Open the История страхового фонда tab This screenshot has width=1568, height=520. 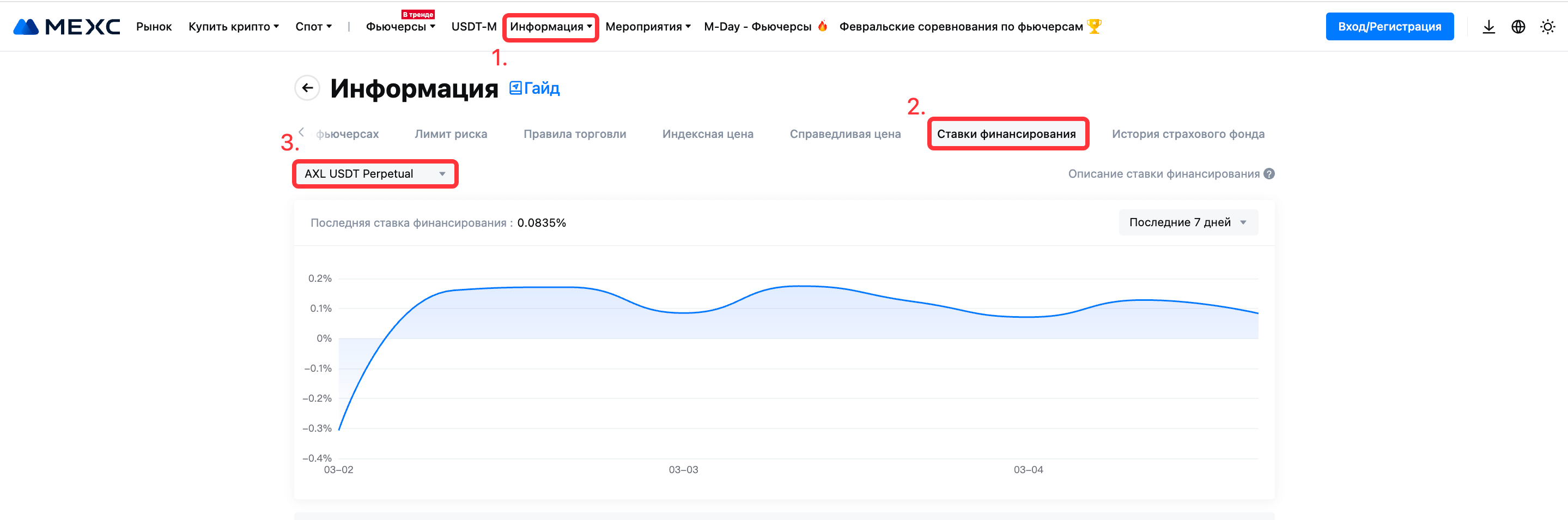click(x=1188, y=134)
